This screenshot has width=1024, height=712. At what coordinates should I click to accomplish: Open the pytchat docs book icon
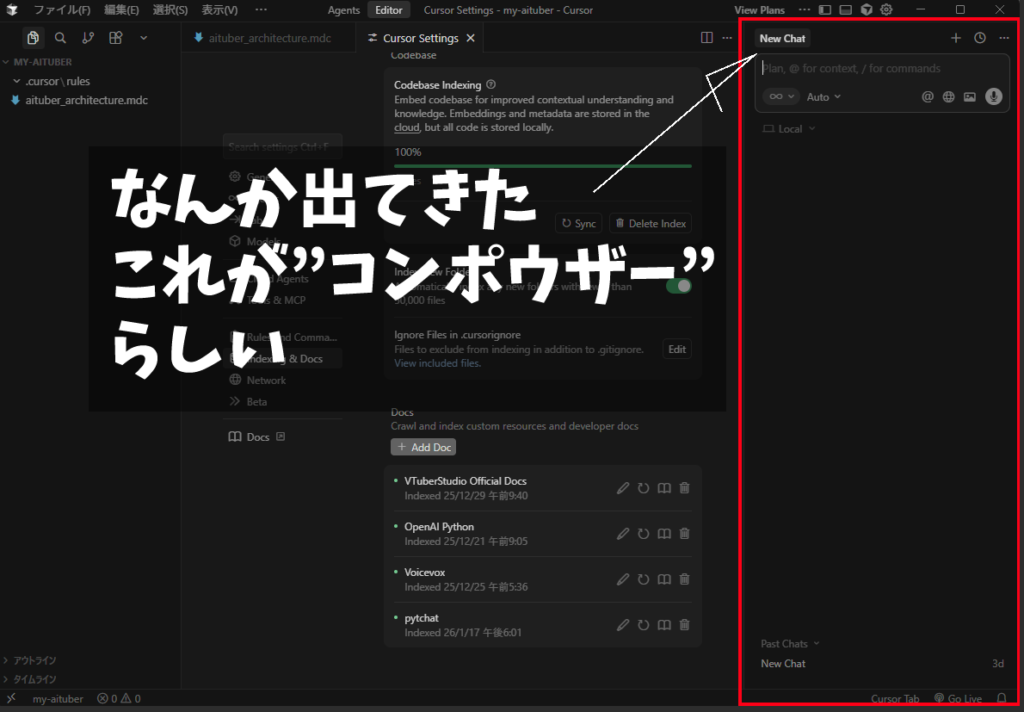click(663, 625)
